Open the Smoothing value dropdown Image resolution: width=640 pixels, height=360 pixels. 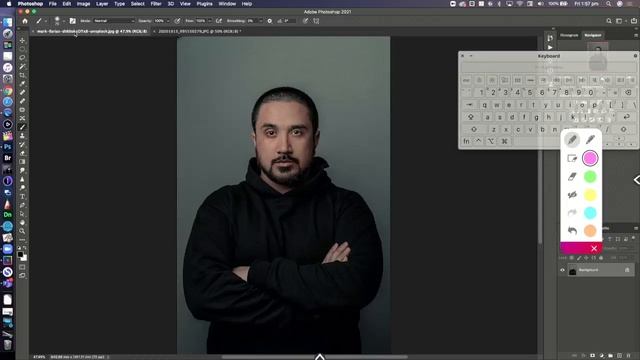pyautogui.click(x=261, y=21)
